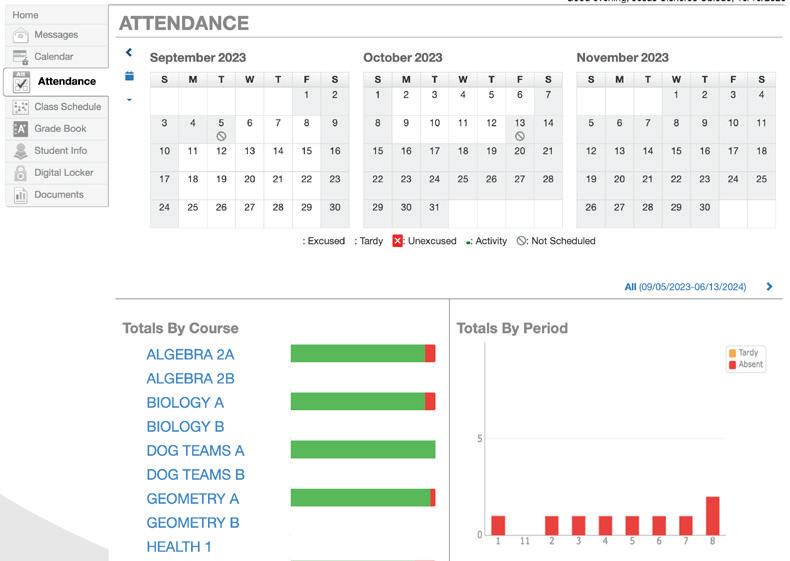Click the period 8 absent bar
This screenshot has width=790, height=561.
[712, 516]
